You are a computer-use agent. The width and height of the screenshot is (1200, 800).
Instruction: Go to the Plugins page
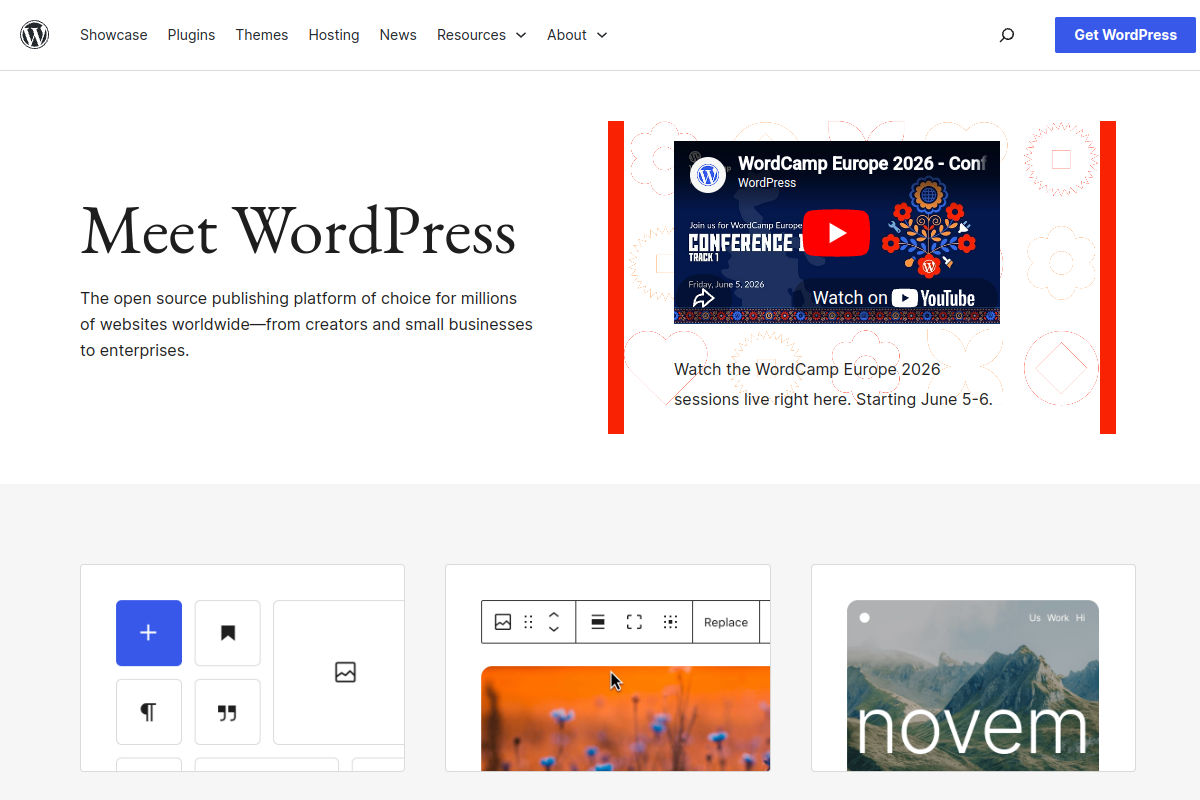coord(191,35)
